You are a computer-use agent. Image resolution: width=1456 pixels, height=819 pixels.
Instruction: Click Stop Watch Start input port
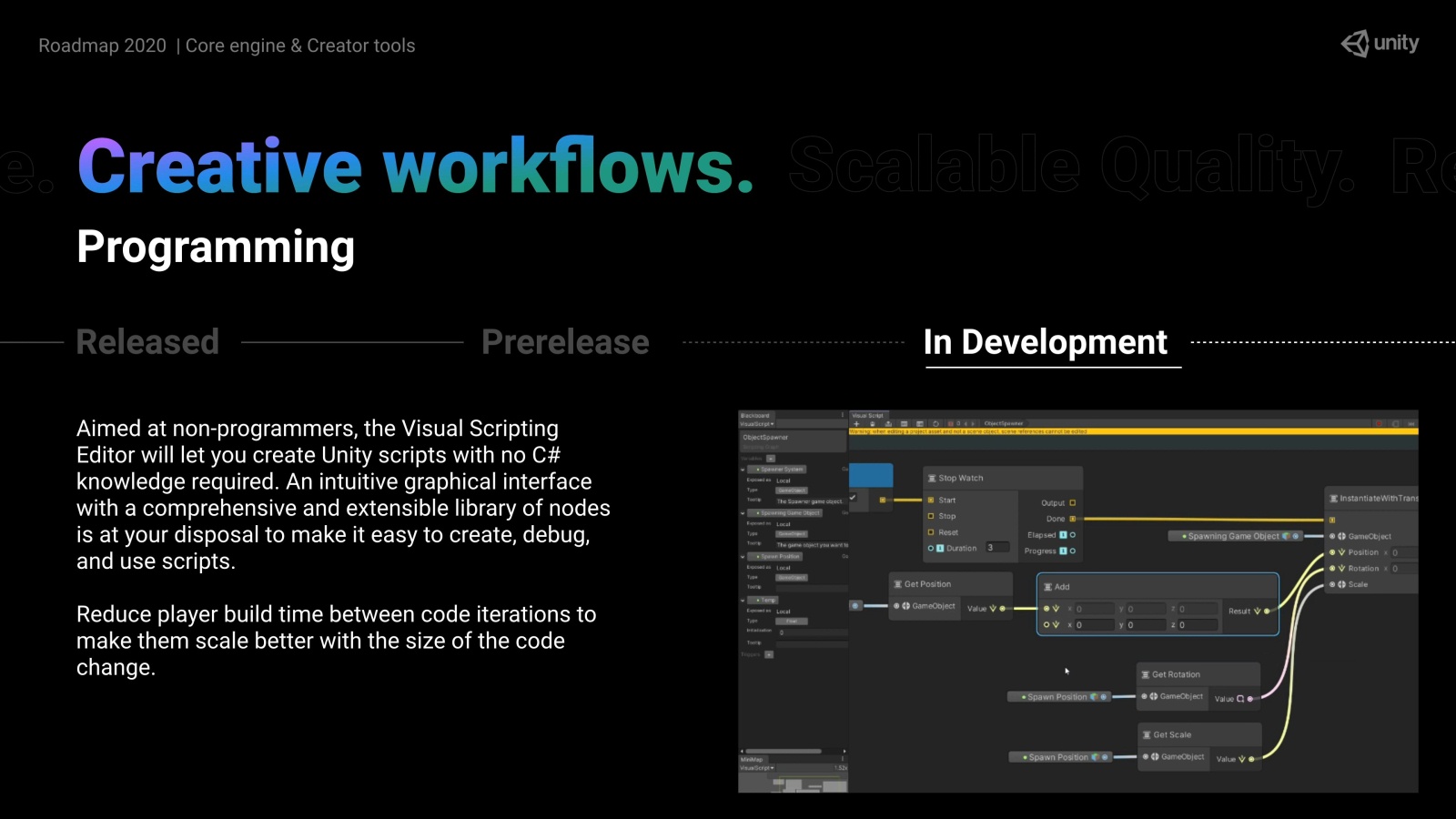click(x=931, y=500)
